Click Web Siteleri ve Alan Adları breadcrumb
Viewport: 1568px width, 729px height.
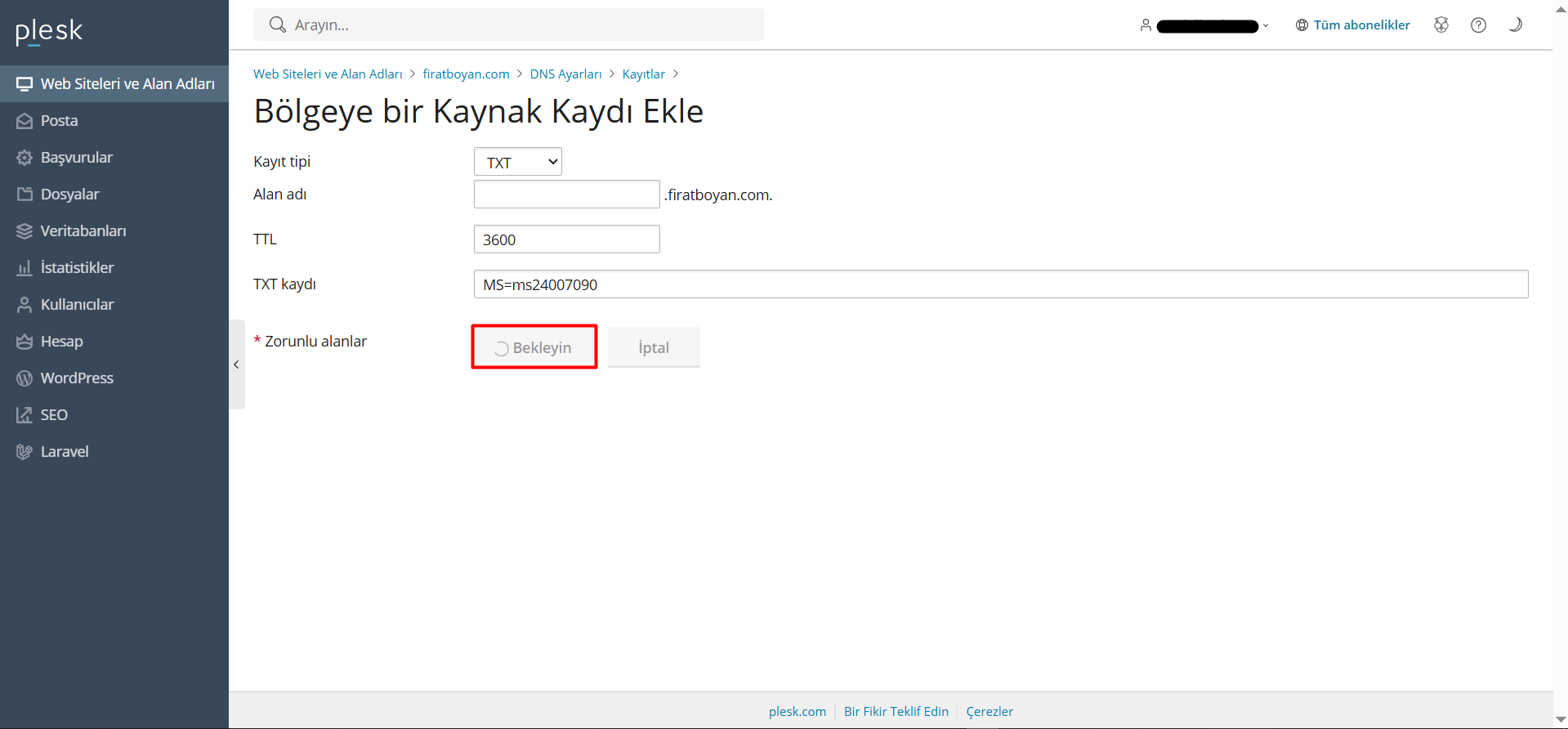tap(328, 74)
